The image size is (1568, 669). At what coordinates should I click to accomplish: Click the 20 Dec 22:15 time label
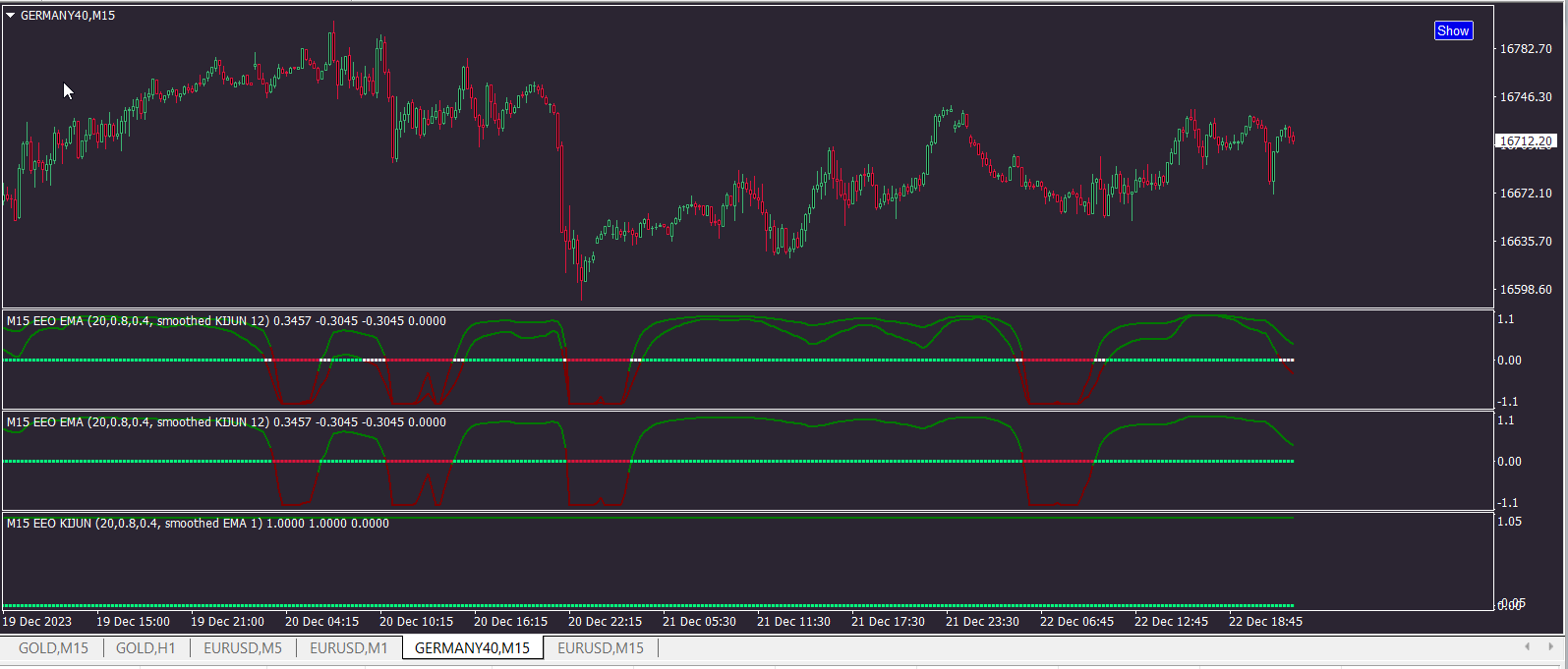605,621
